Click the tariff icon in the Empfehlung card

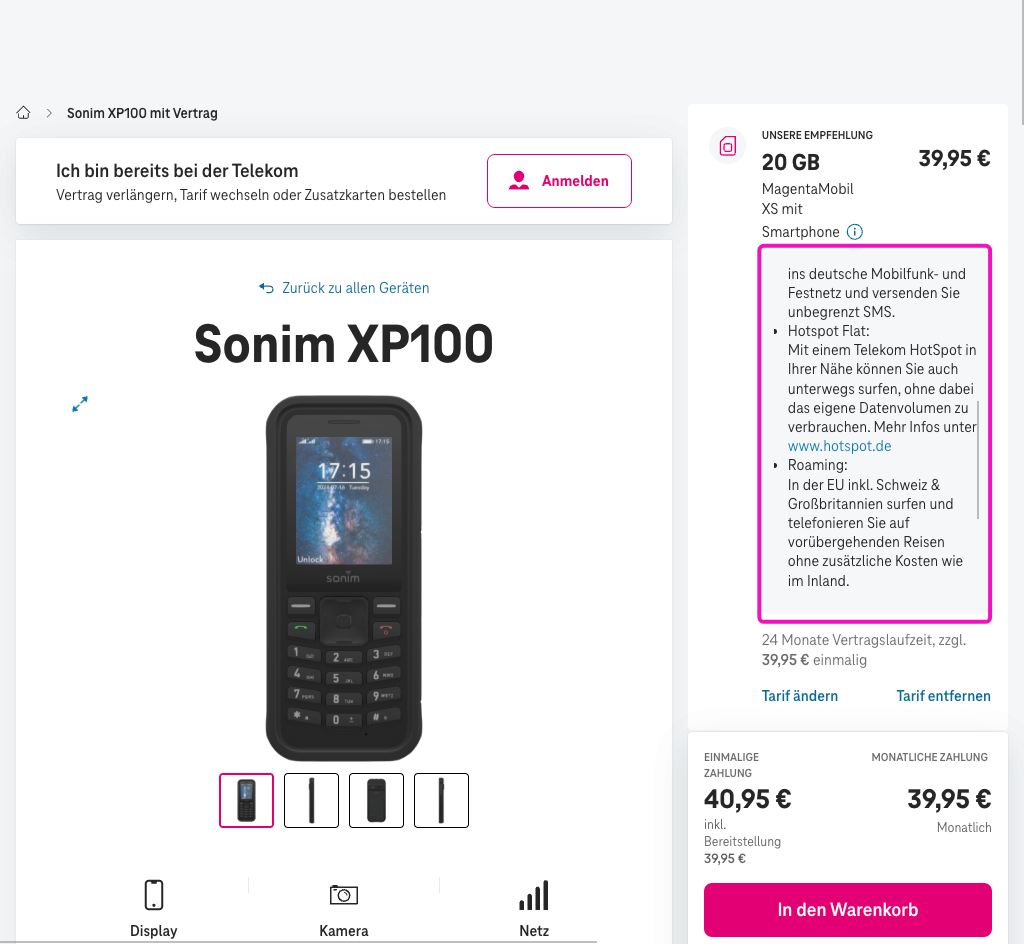pyautogui.click(x=727, y=146)
